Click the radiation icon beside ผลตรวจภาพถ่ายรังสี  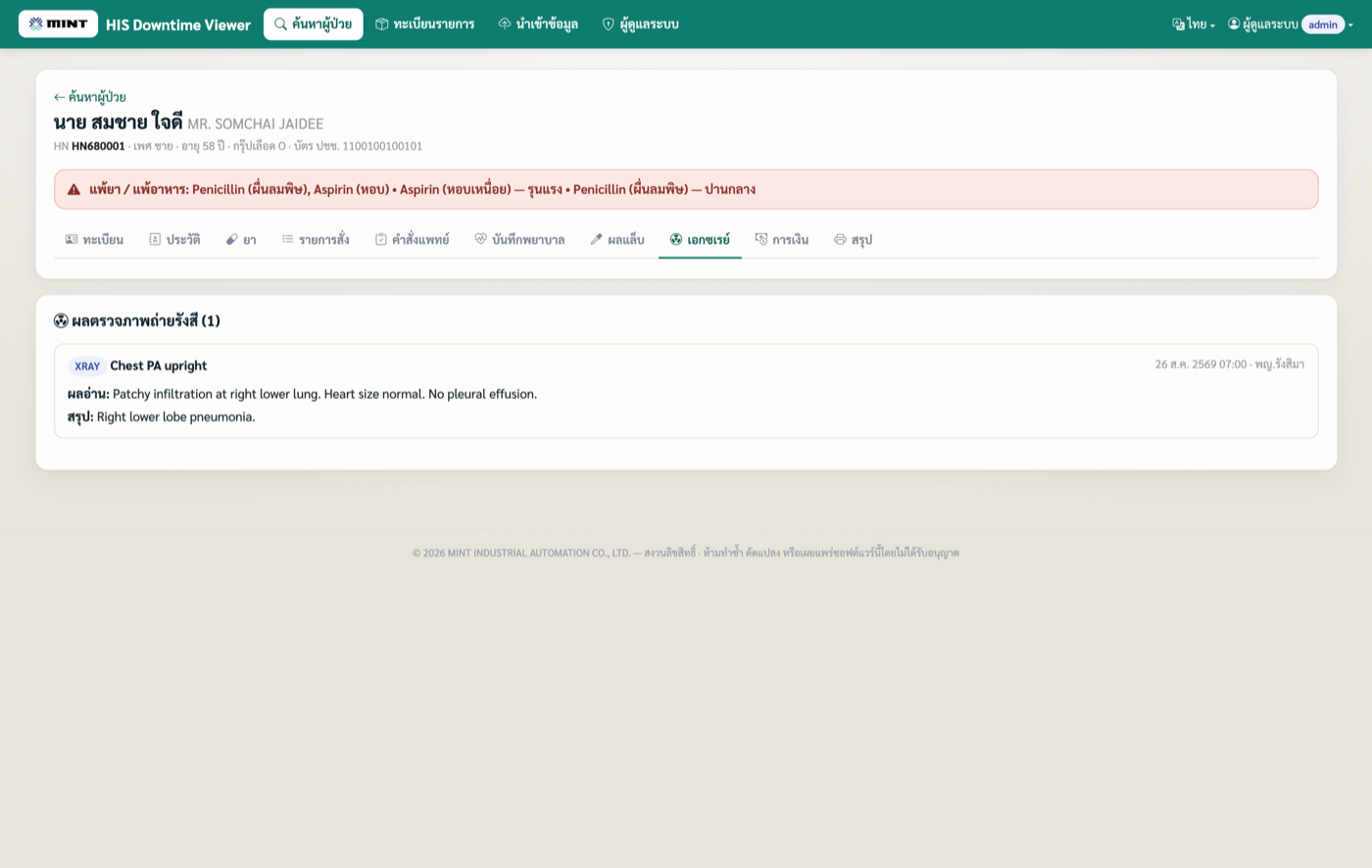(61, 320)
